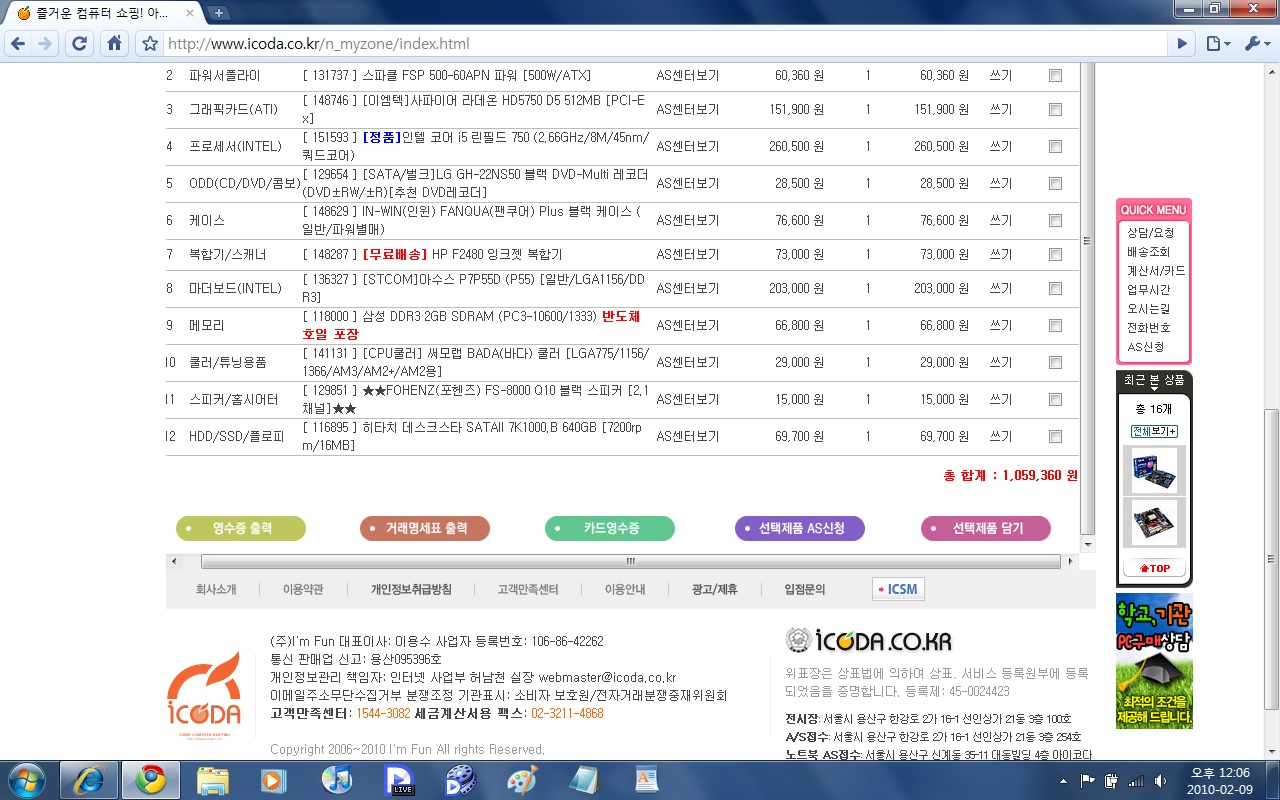The width and height of the screenshot is (1280, 800).
Task: Show hidden tray icons arrow
Action: [x=1064, y=780]
